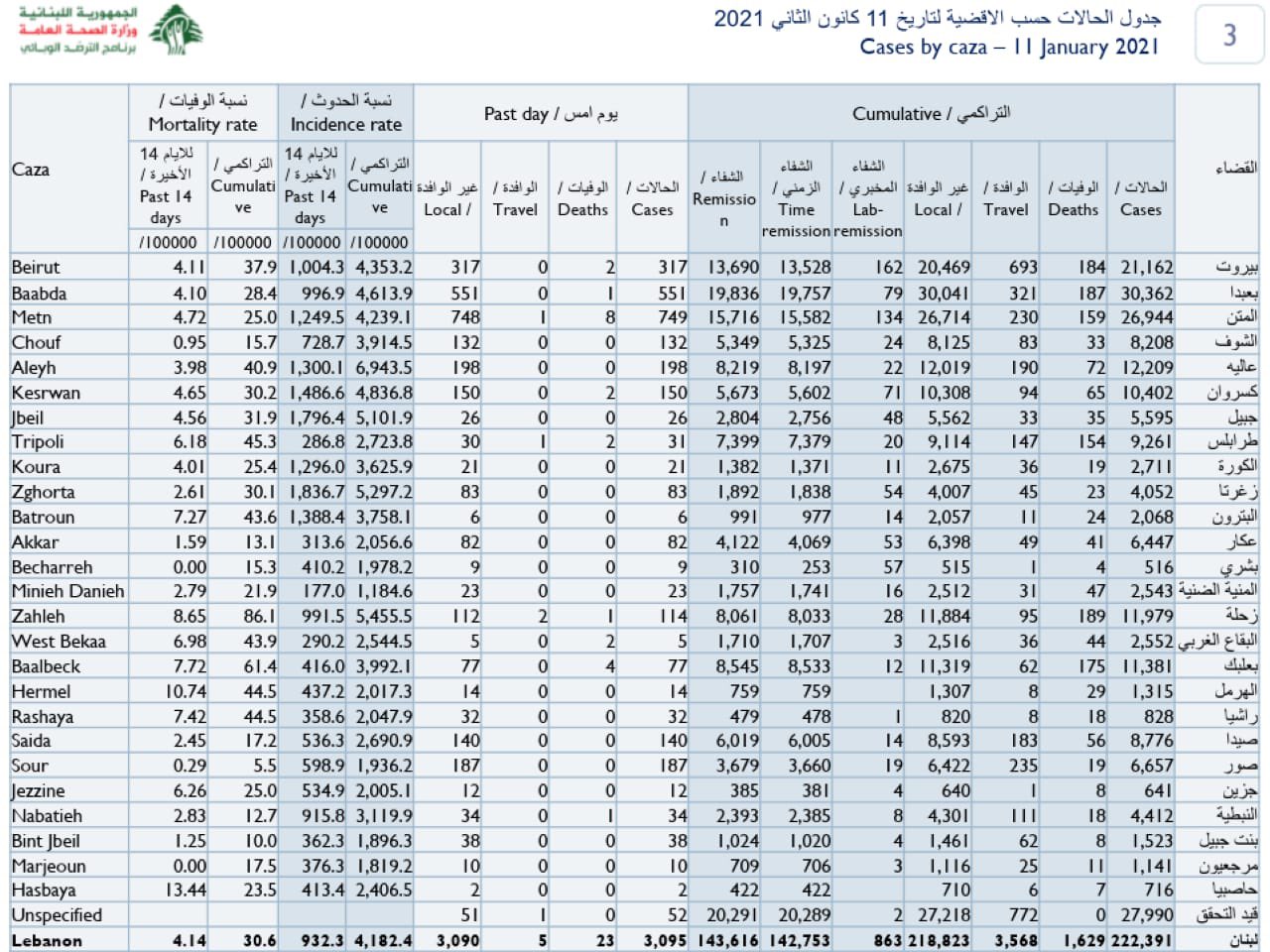Click Zahleh cumulative mortality value 86.1
1270x952 pixels.
click(260, 616)
